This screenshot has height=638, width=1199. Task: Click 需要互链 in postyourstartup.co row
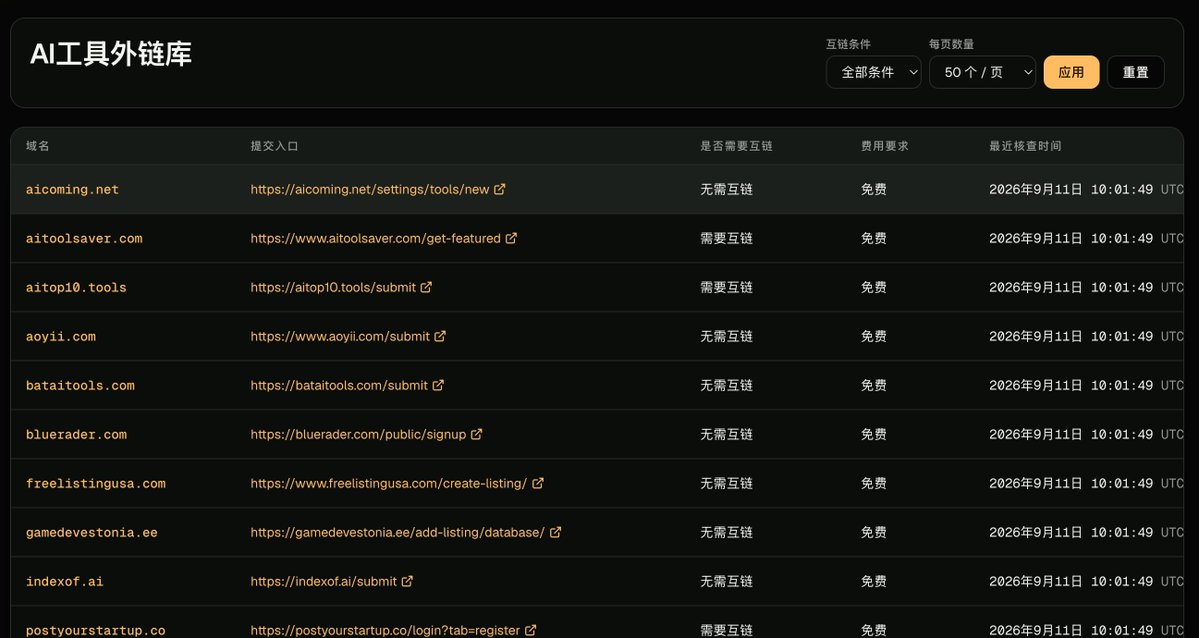(x=726, y=630)
